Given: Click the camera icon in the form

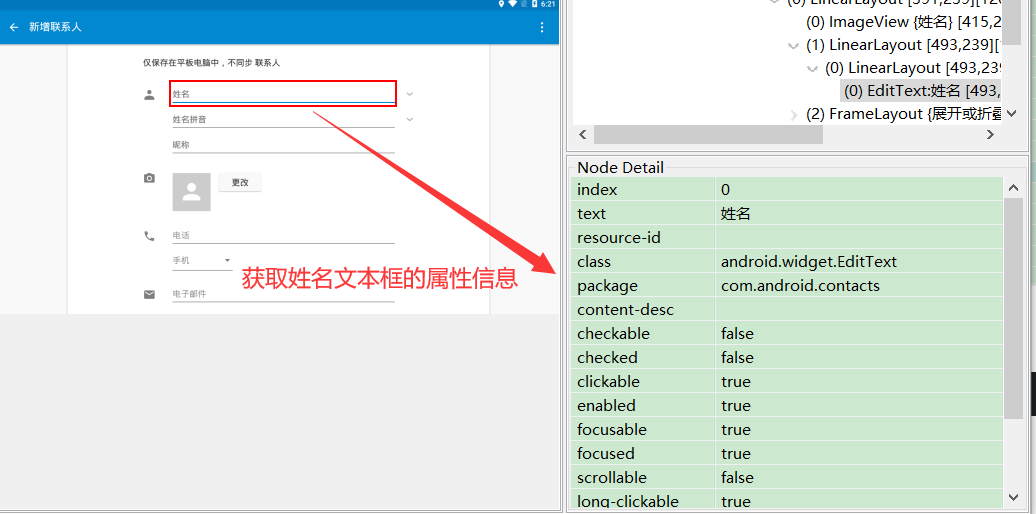Looking at the screenshot, I should 149,178.
